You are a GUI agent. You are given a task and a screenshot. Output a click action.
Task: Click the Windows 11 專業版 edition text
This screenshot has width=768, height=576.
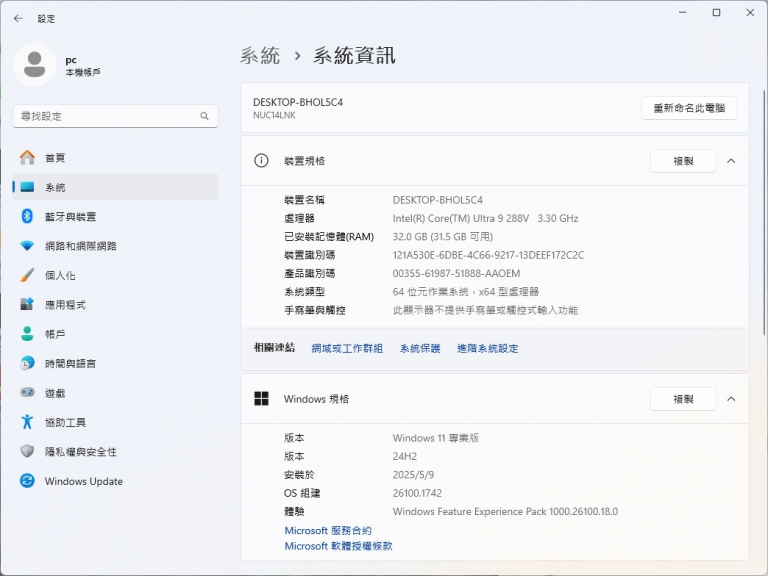(x=436, y=438)
